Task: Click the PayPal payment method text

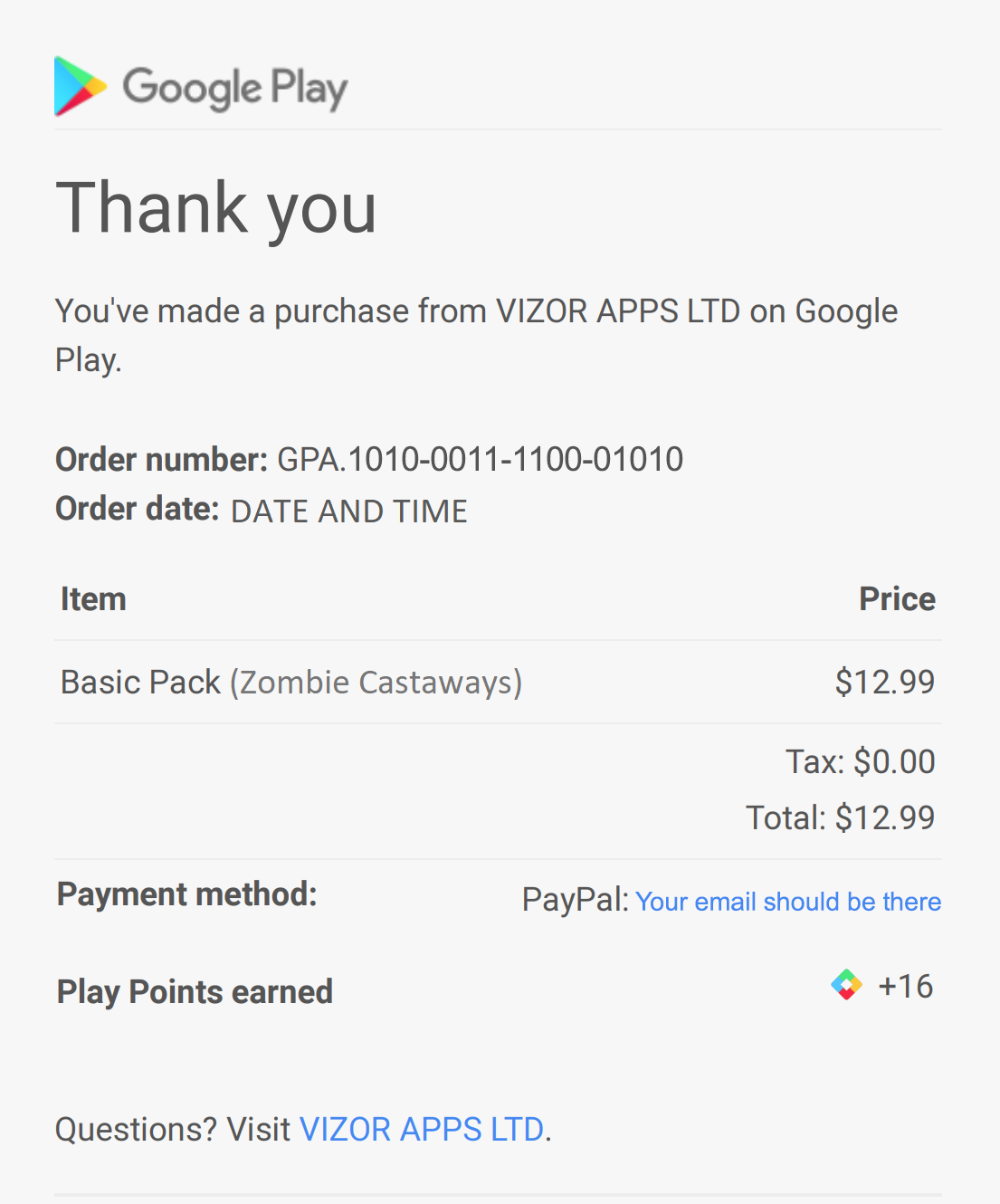Action: click(574, 901)
